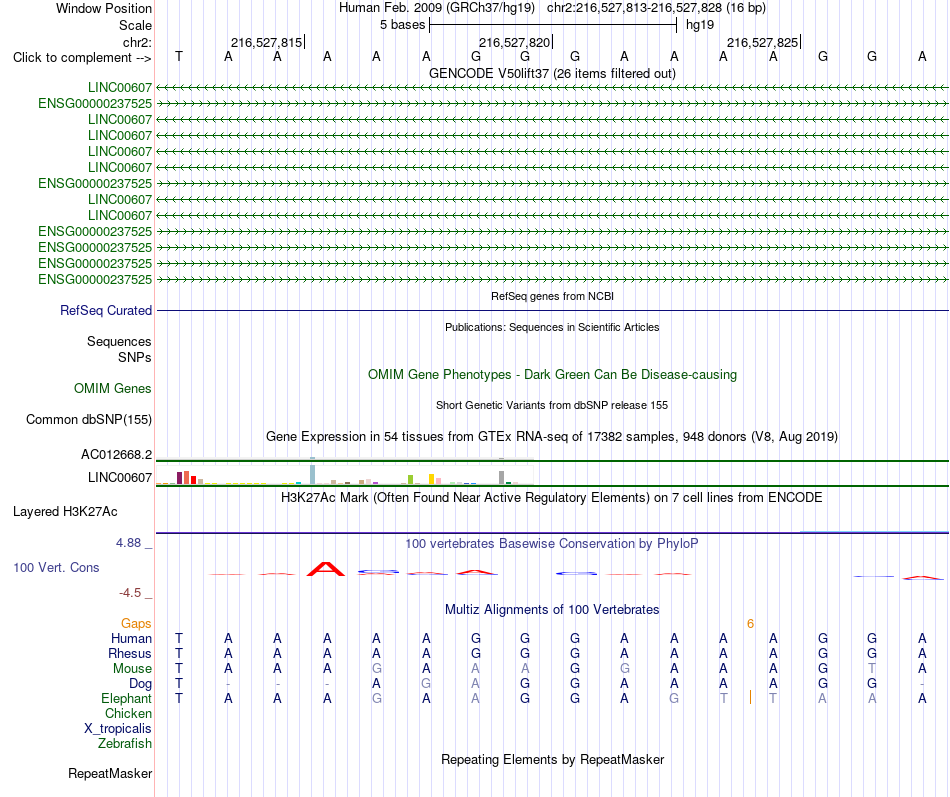Click the orange 6 gap count marker
The width and height of the screenshot is (950, 797).
[750, 624]
